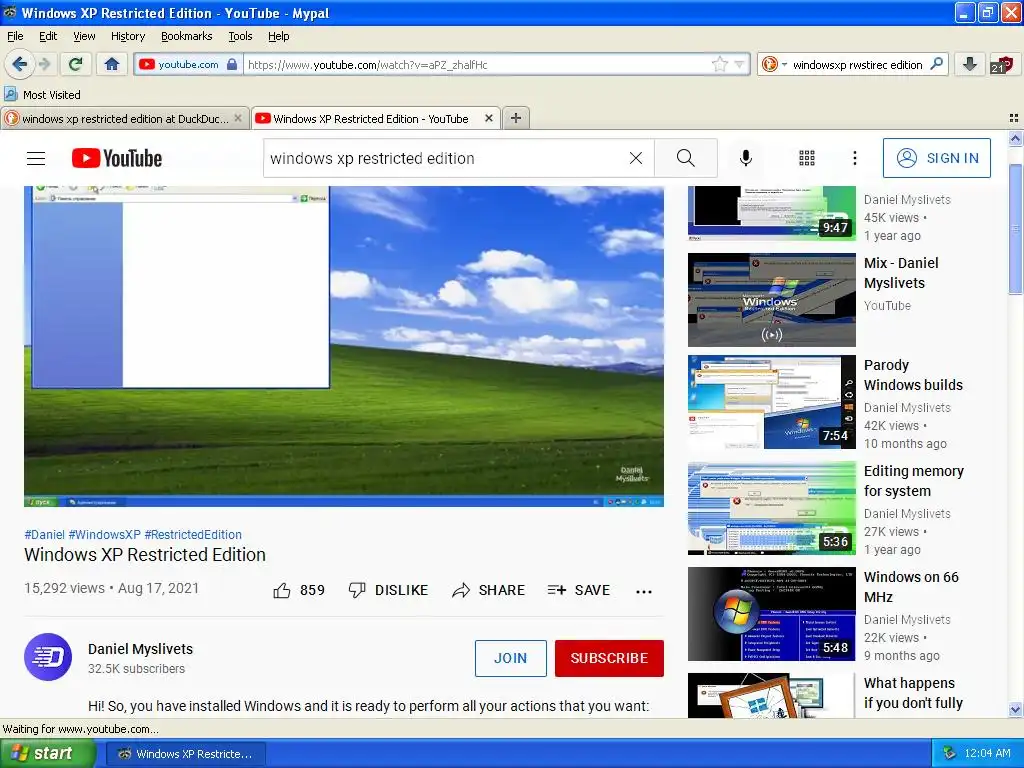The height and width of the screenshot is (768, 1024).
Task: Click the browser forward arrow
Action: tap(44, 64)
